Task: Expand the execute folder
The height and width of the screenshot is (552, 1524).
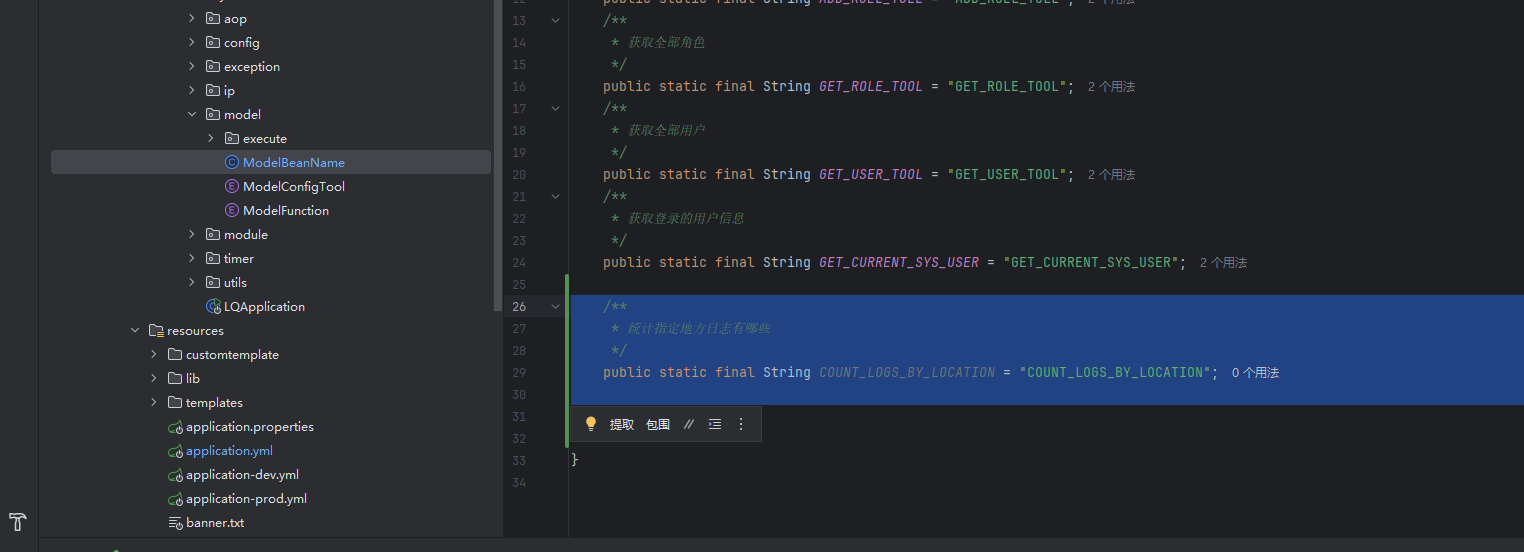Action: [211, 139]
